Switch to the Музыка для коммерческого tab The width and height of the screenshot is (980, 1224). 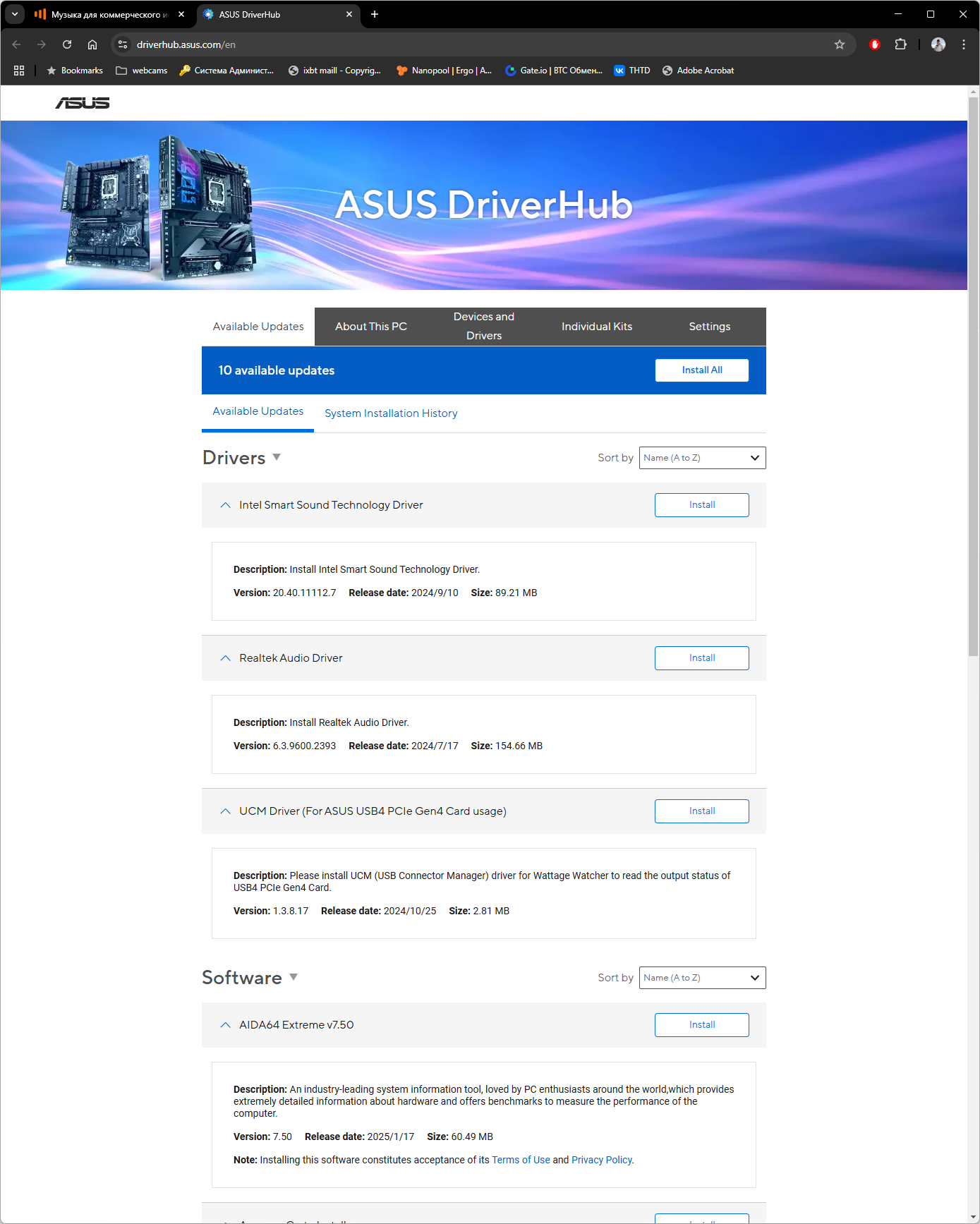109,14
